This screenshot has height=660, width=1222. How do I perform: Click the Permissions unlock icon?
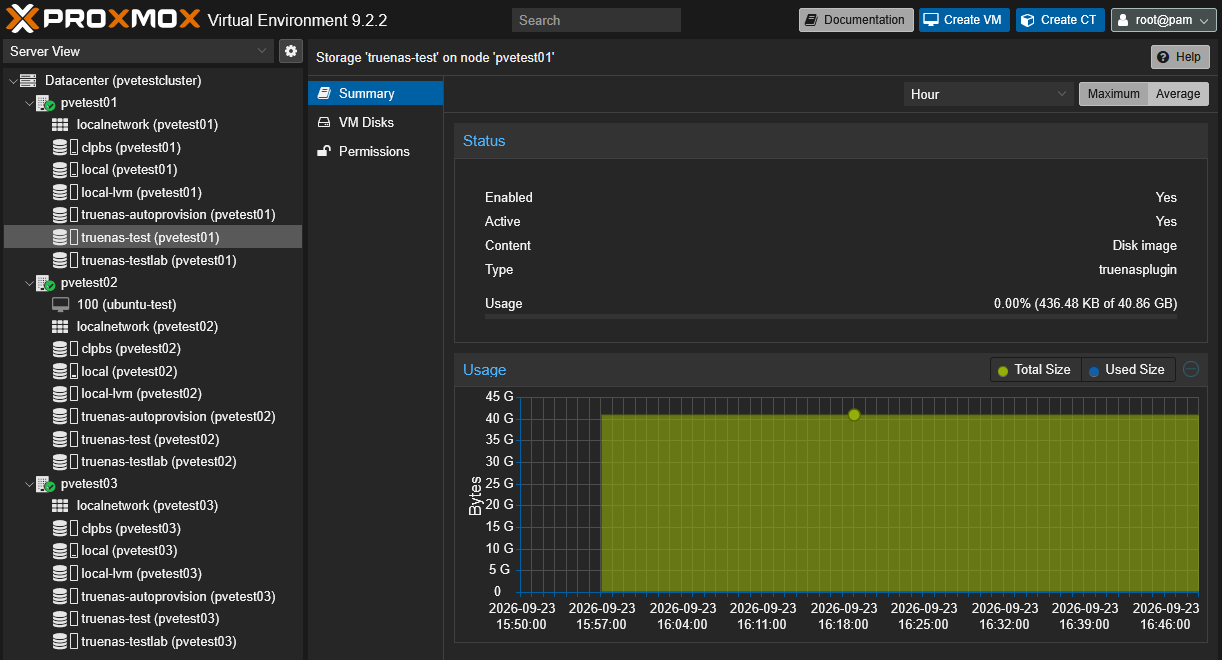coord(323,151)
